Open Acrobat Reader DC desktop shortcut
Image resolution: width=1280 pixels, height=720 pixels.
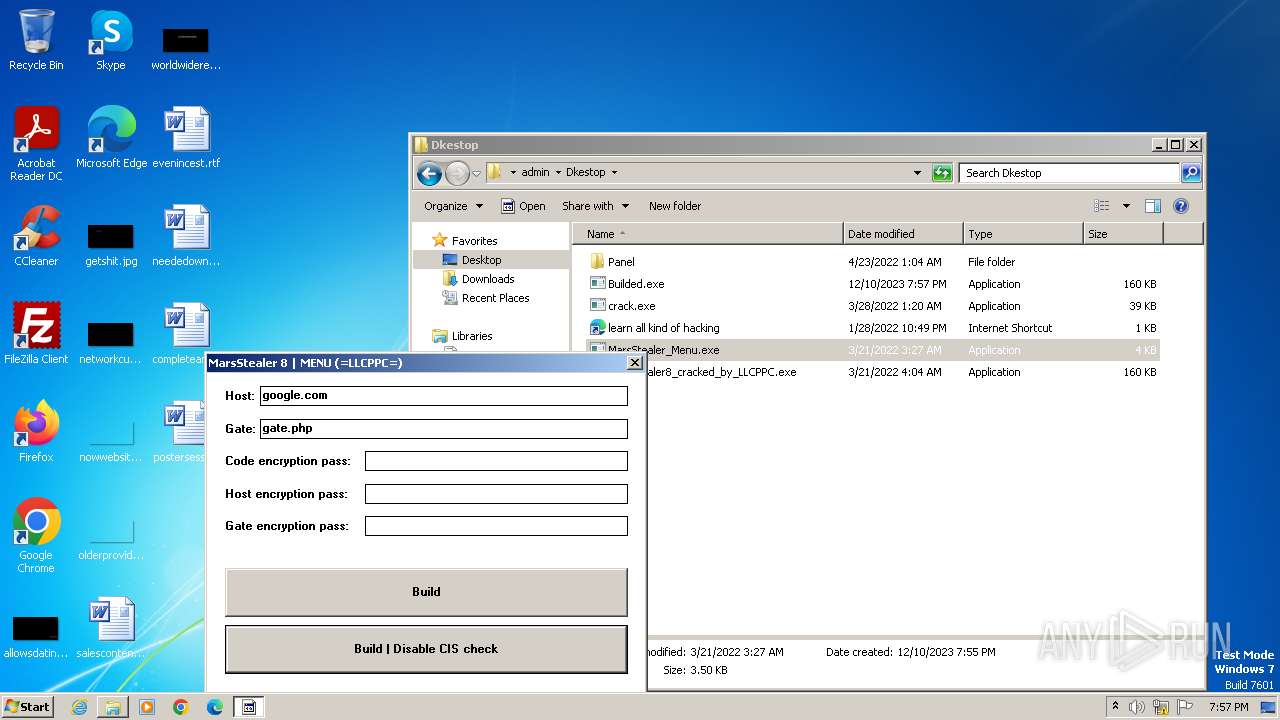click(36, 144)
